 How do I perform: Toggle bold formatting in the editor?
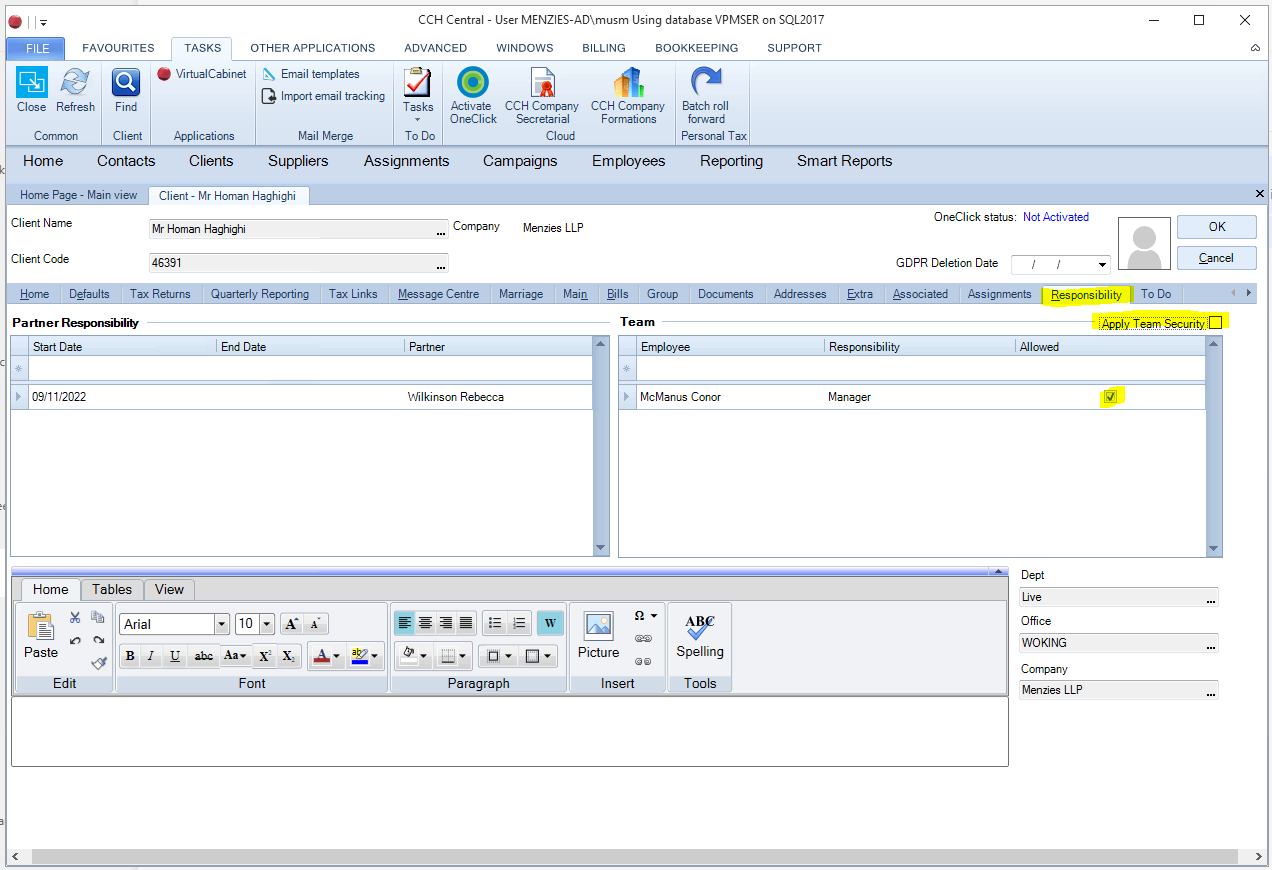(130, 656)
